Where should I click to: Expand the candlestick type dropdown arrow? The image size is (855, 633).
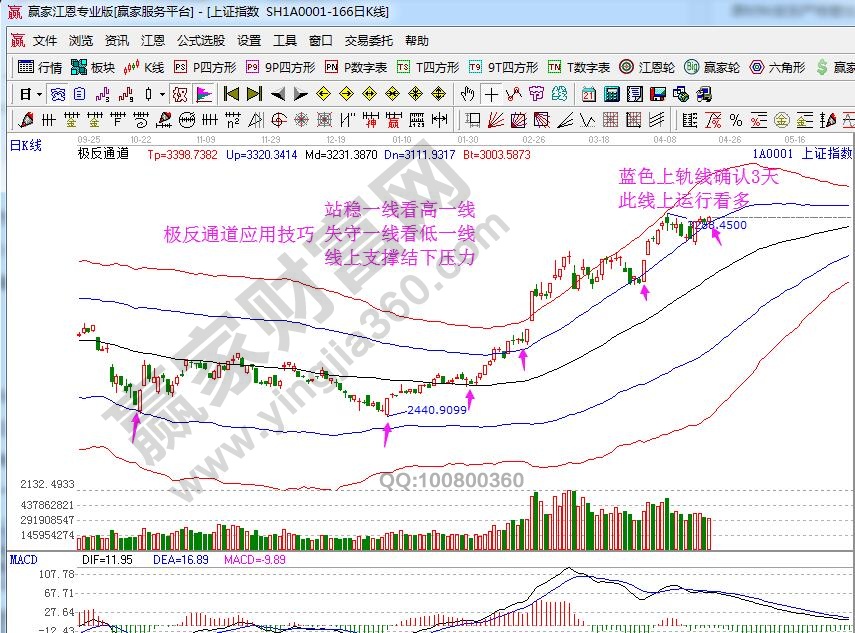163,94
